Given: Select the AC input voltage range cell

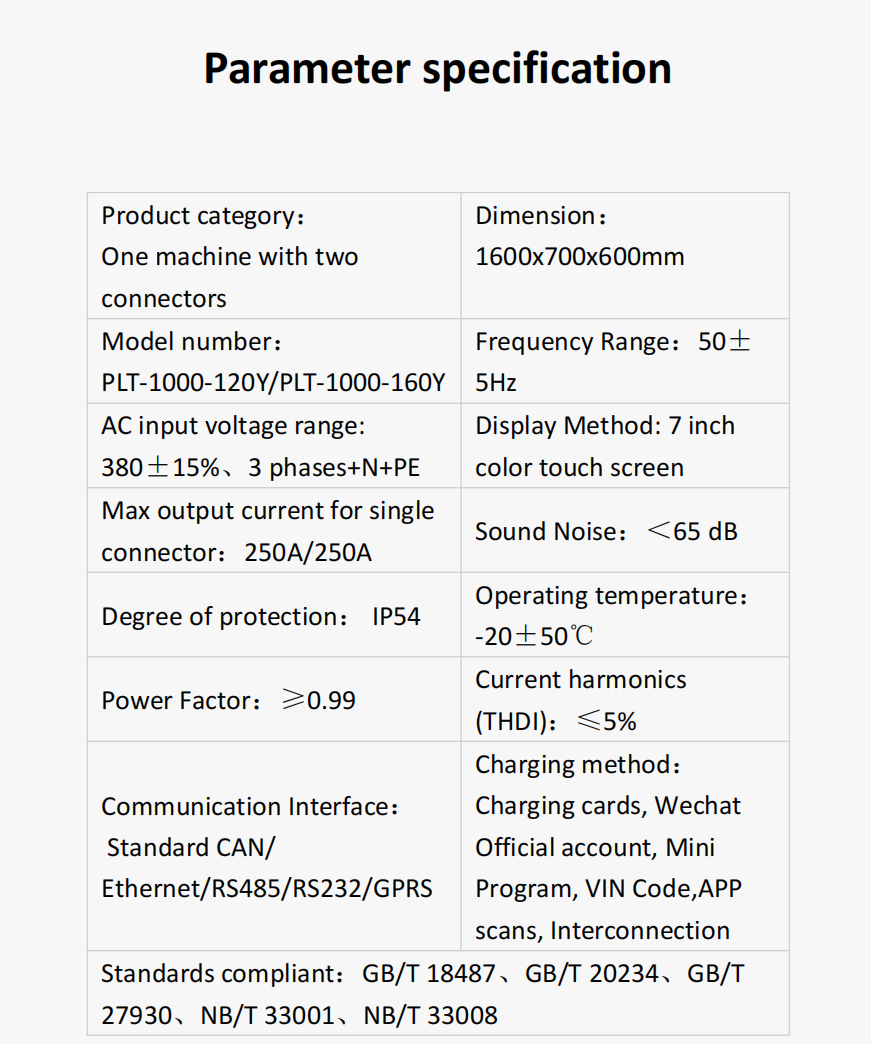Looking at the screenshot, I should coord(274,445).
